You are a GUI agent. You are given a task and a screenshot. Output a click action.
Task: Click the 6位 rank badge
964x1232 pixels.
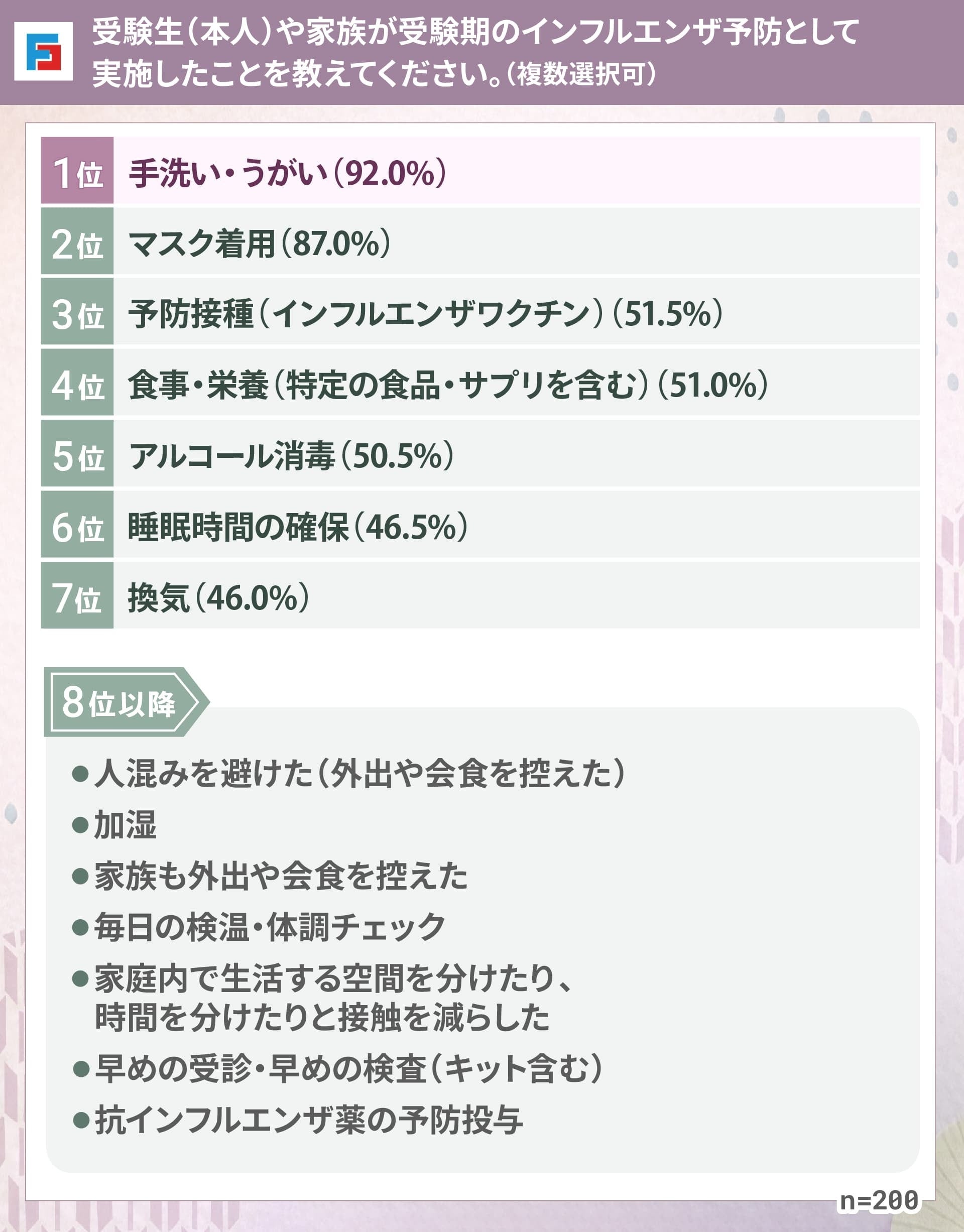[77, 525]
